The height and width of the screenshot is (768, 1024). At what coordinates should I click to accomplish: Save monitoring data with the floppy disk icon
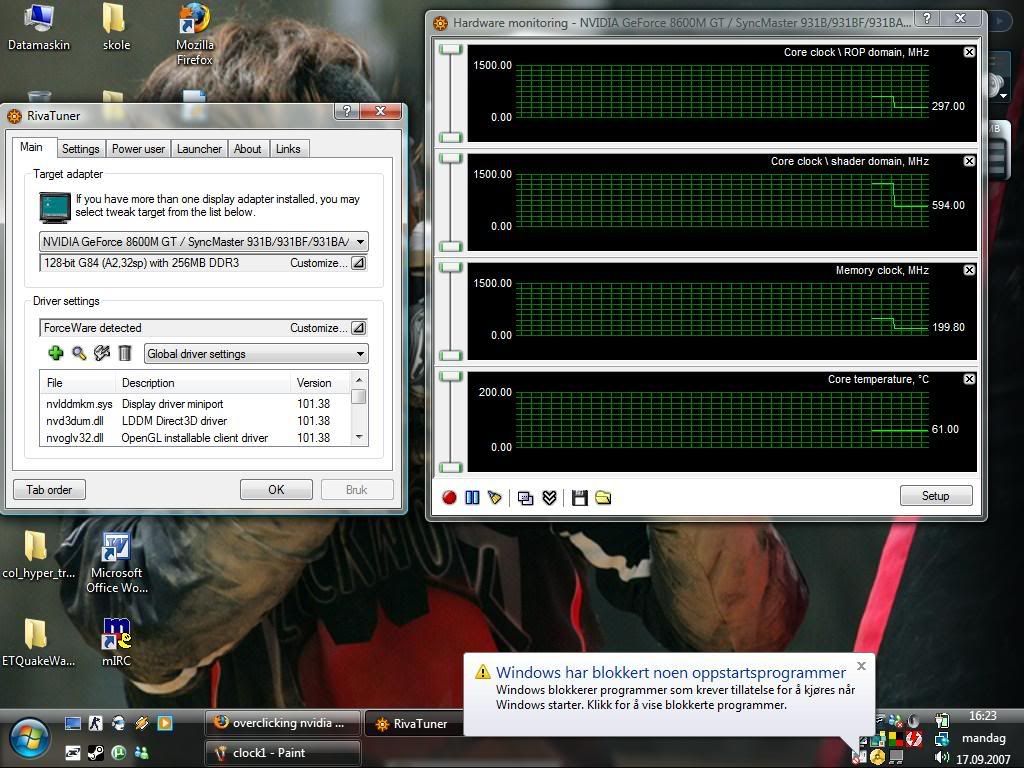point(579,498)
